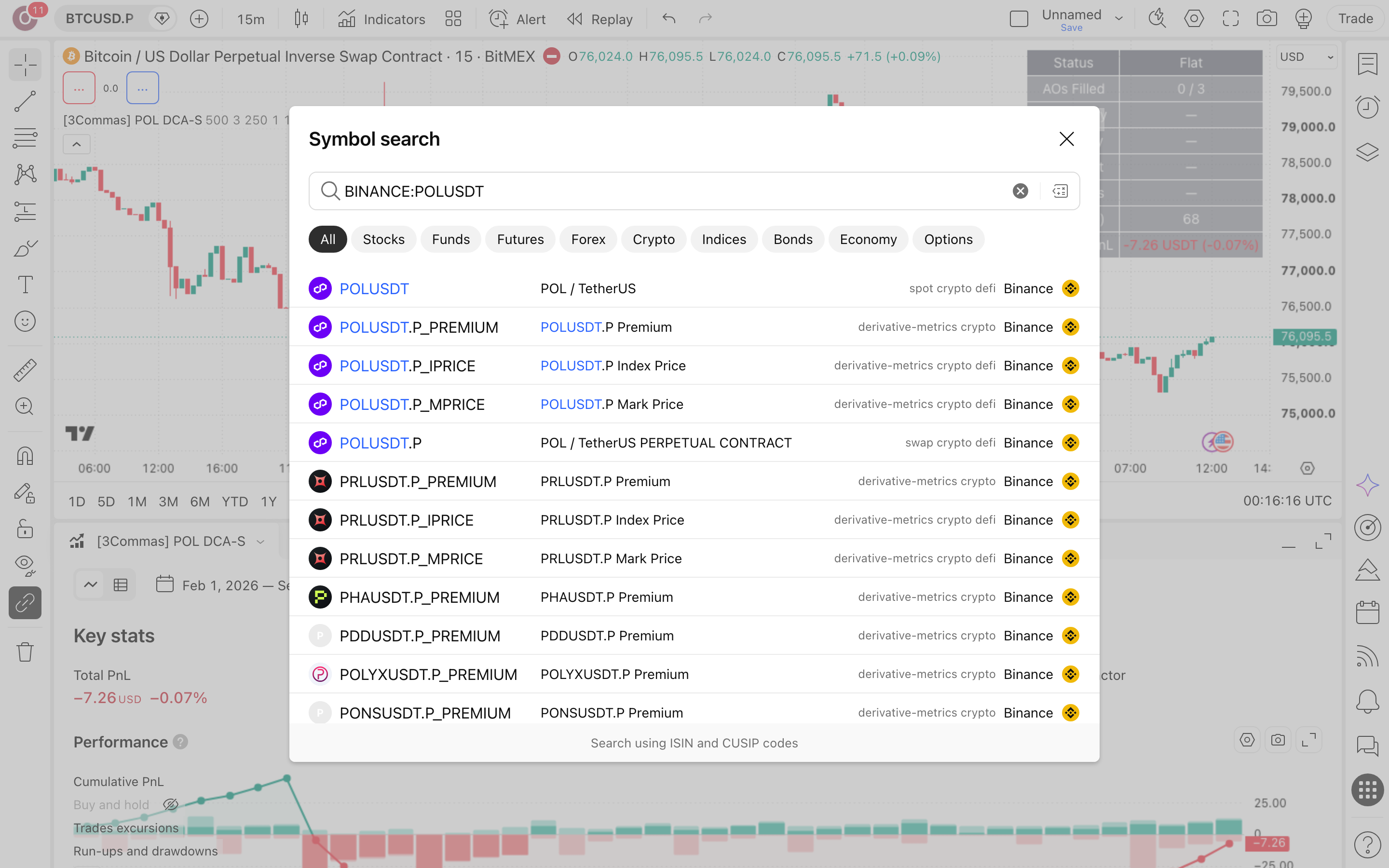
Task: Open the expression keyboard icon in search box
Action: pos(1060,191)
